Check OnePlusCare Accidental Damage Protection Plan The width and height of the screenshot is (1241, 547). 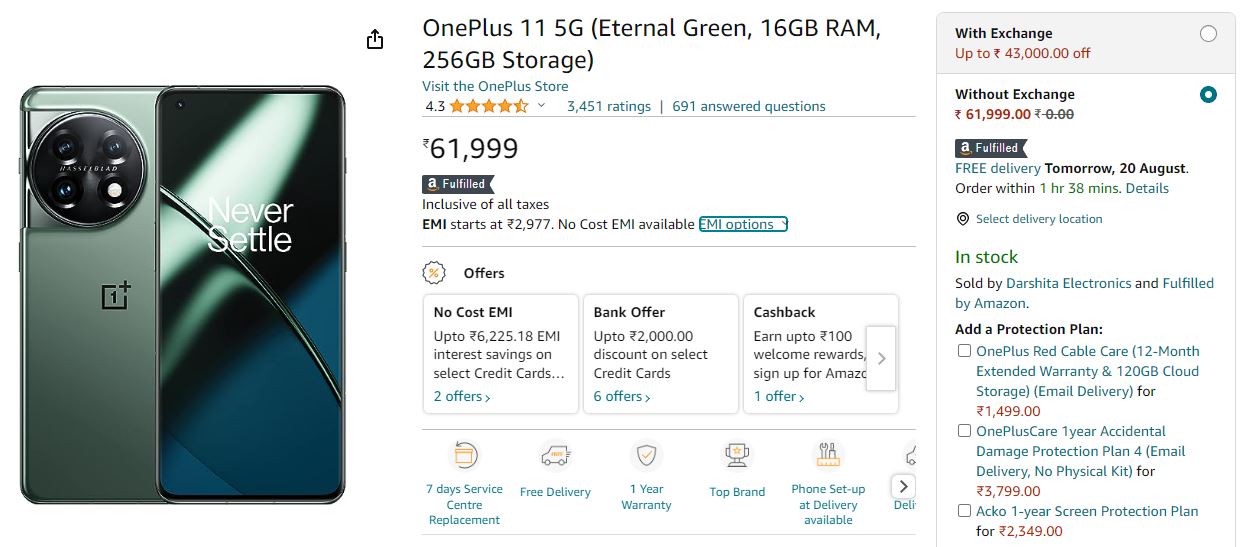[x=964, y=431]
